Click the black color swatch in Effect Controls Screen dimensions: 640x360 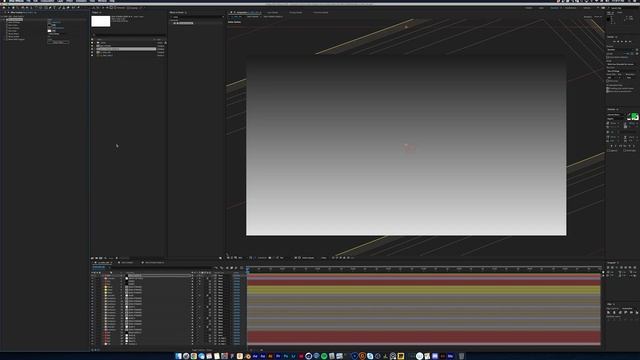point(49,25)
